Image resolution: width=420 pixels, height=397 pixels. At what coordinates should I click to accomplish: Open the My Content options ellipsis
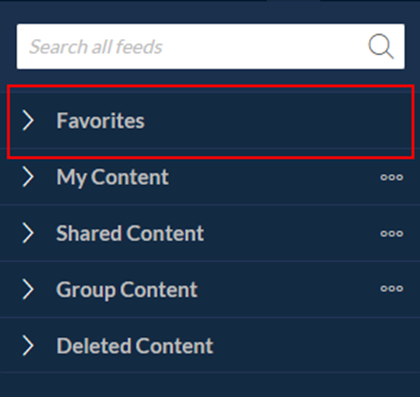392,177
